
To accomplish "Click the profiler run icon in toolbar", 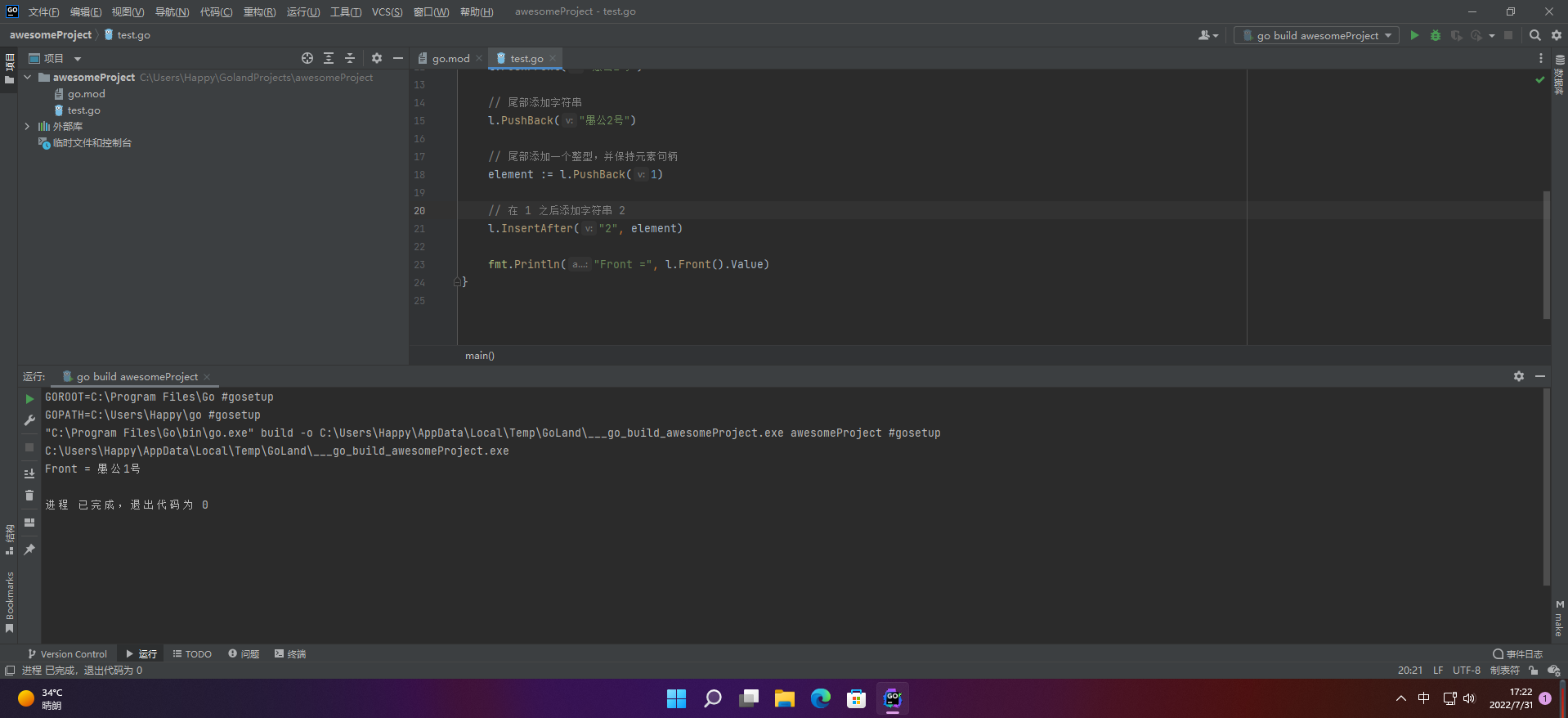I will click(1476, 35).
